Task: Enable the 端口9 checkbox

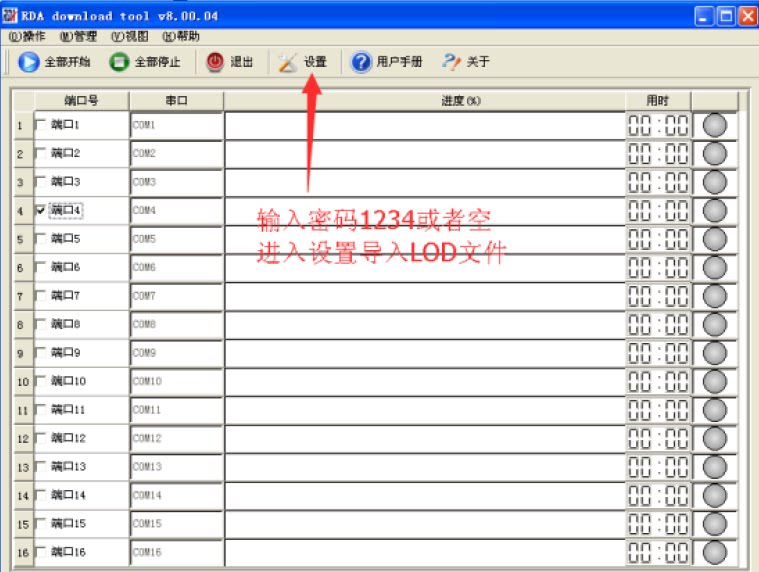Action: [x=41, y=353]
